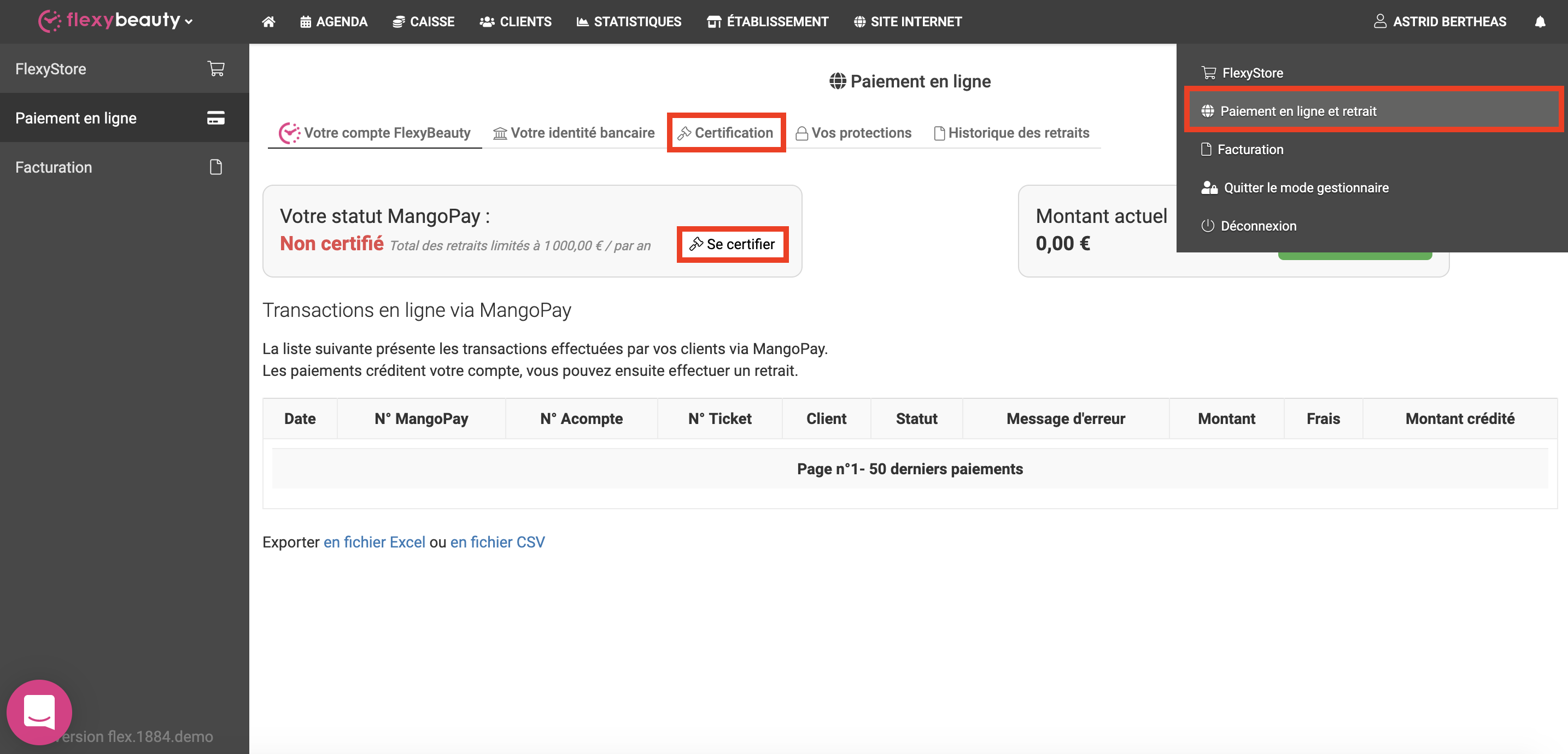This screenshot has height=754, width=1568.
Task: Click the user profile icon near Astrid Bertheas
Action: pos(1380,22)
